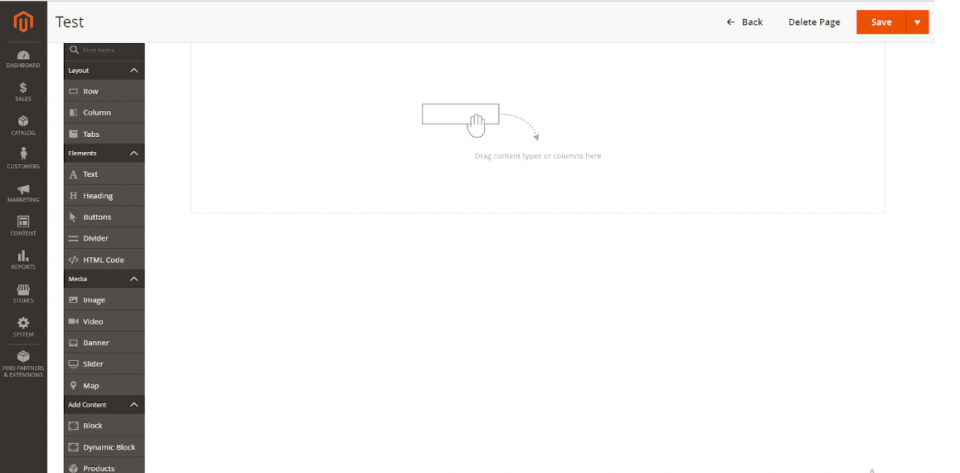
Task: Open the Marketing menu in the admin sidebar
Action: click(x=23, y=193)
